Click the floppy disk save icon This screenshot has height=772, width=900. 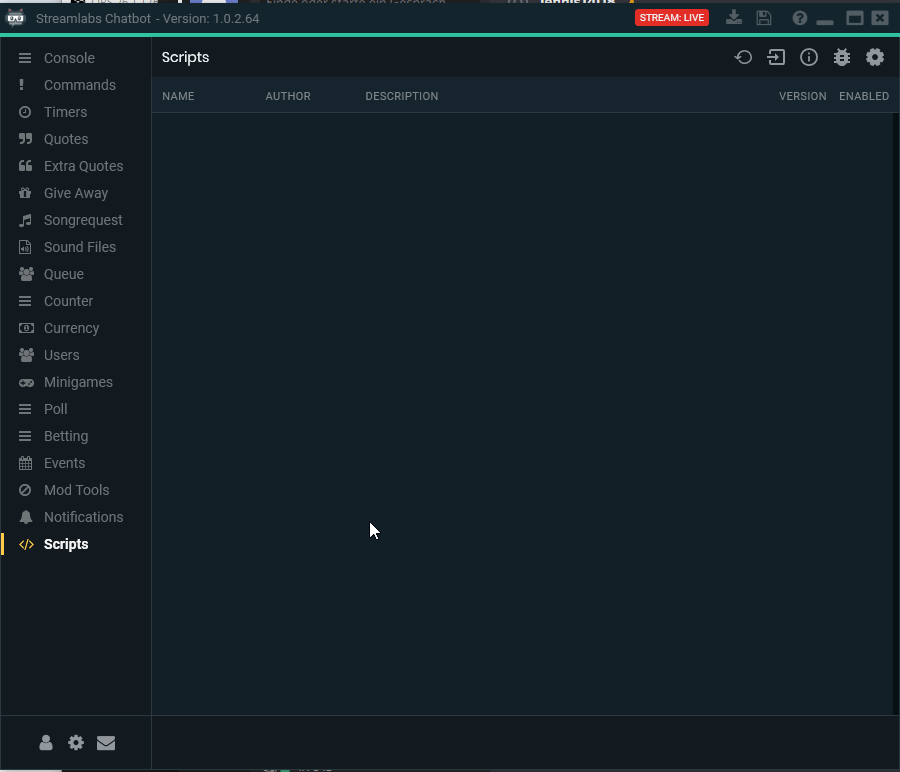point(764,18)
